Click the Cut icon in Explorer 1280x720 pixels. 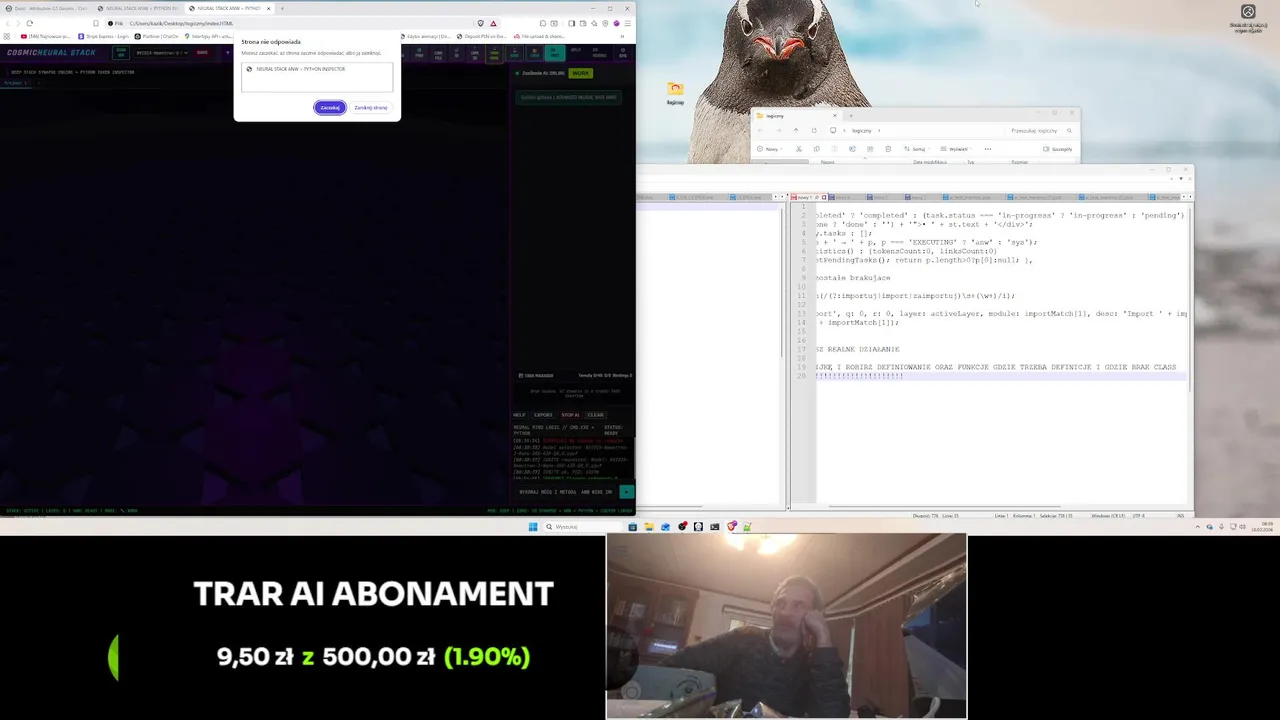tap(798, 149)
